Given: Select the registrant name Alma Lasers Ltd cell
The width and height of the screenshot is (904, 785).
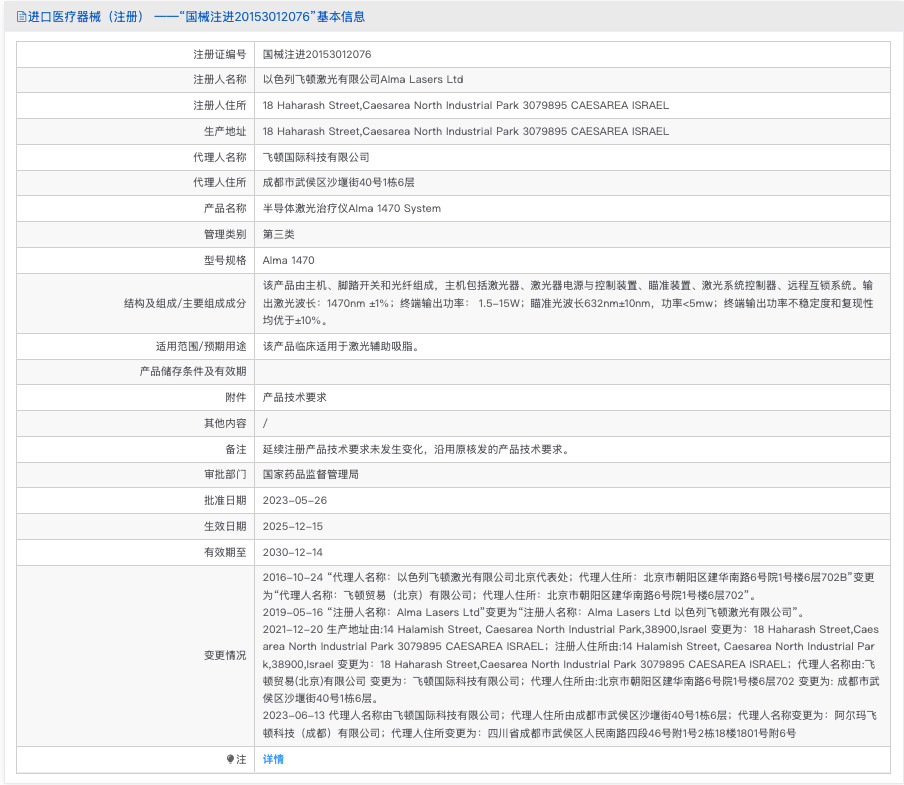Looking at the screenshot, I should pyautogui.click(x=362, y=79).
